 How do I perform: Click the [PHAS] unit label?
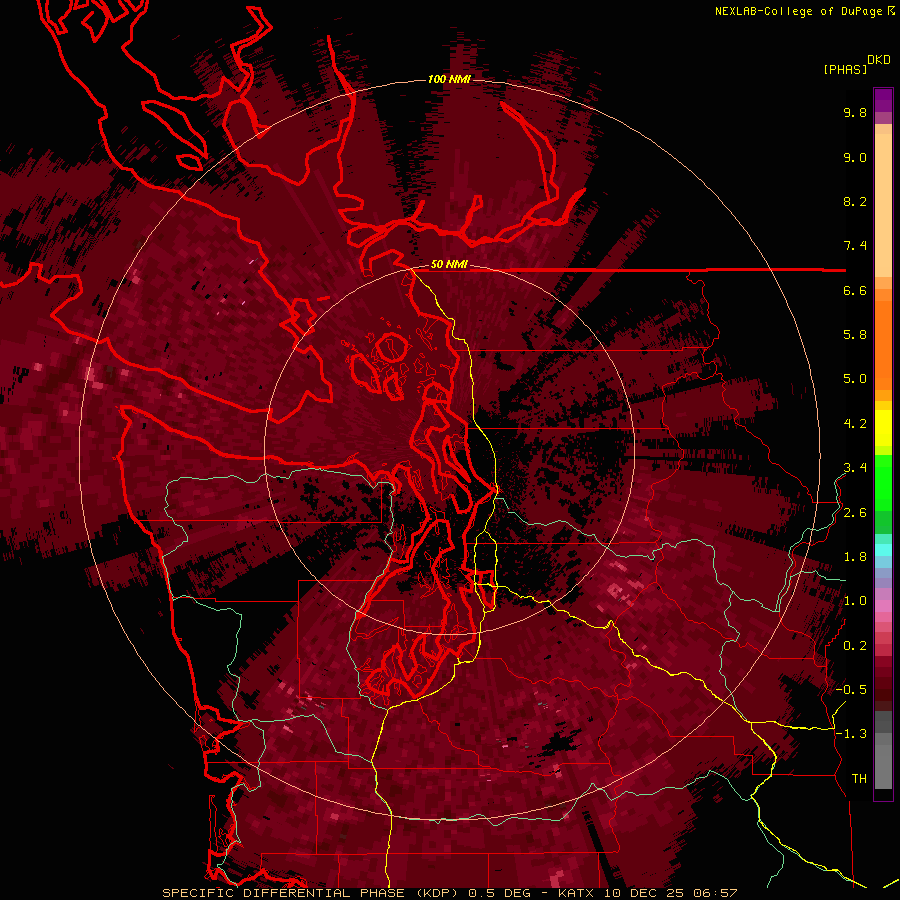tap(845, 69)
